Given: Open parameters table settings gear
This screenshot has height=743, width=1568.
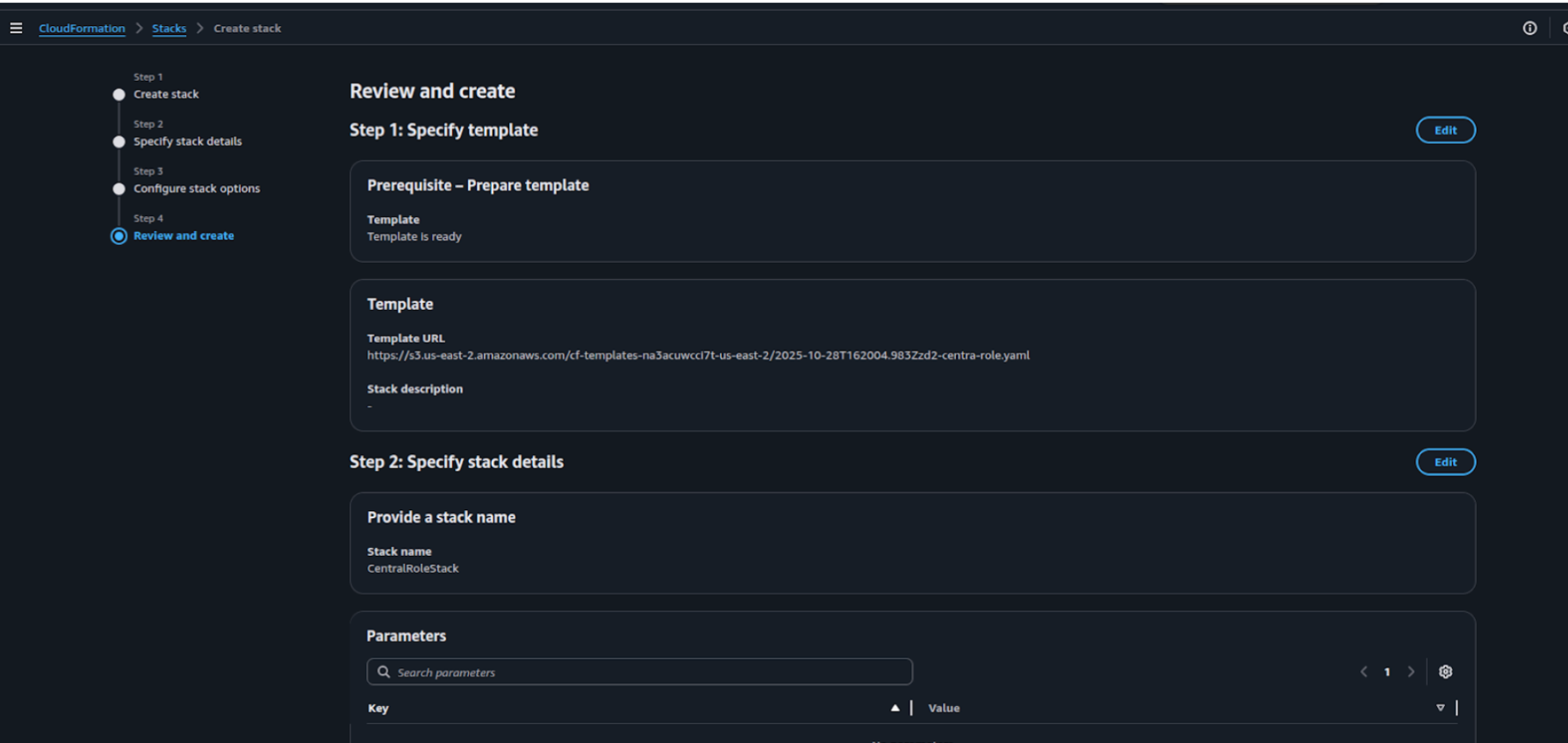Looking at the screenshot, I should (1445, 672).
